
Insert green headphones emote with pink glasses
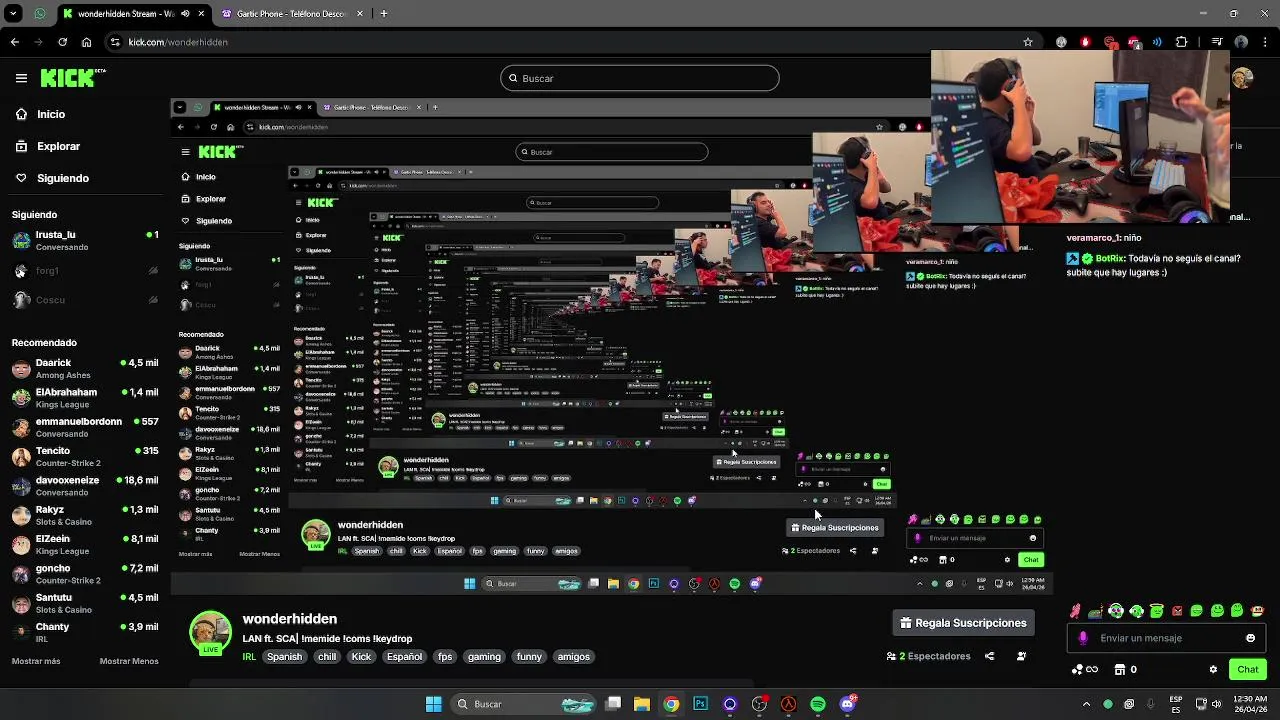click(1116, 611)
